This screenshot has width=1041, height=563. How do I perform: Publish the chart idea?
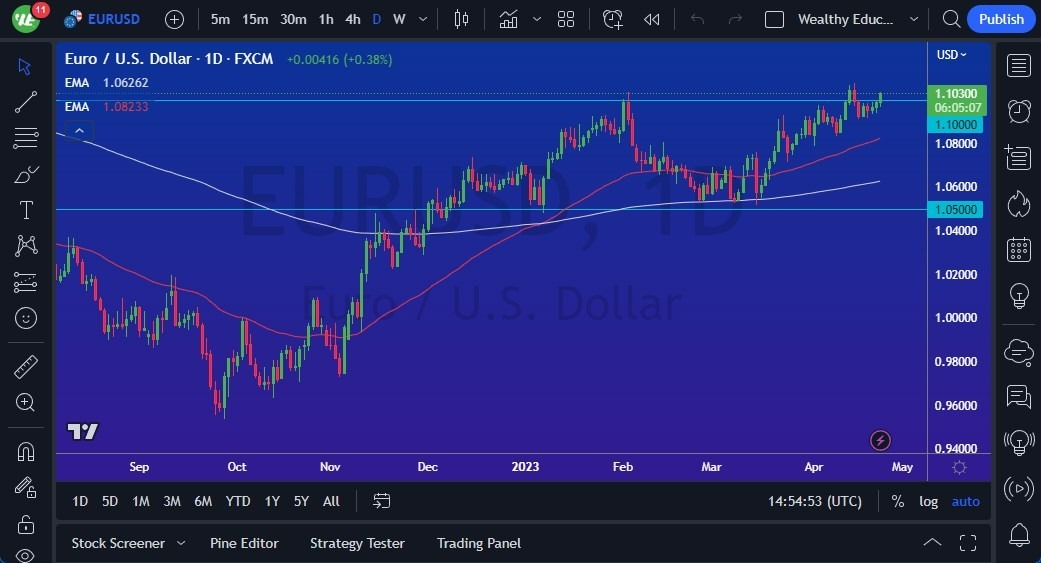(x=1001, y=19)
